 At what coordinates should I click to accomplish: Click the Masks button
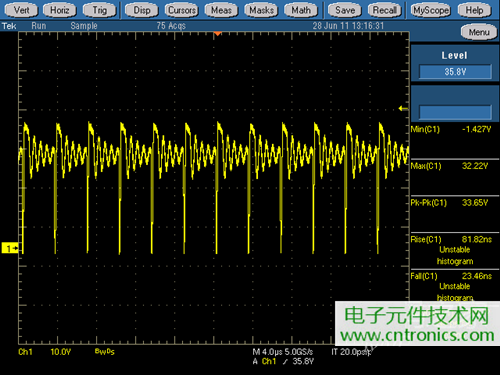[261, 10]
